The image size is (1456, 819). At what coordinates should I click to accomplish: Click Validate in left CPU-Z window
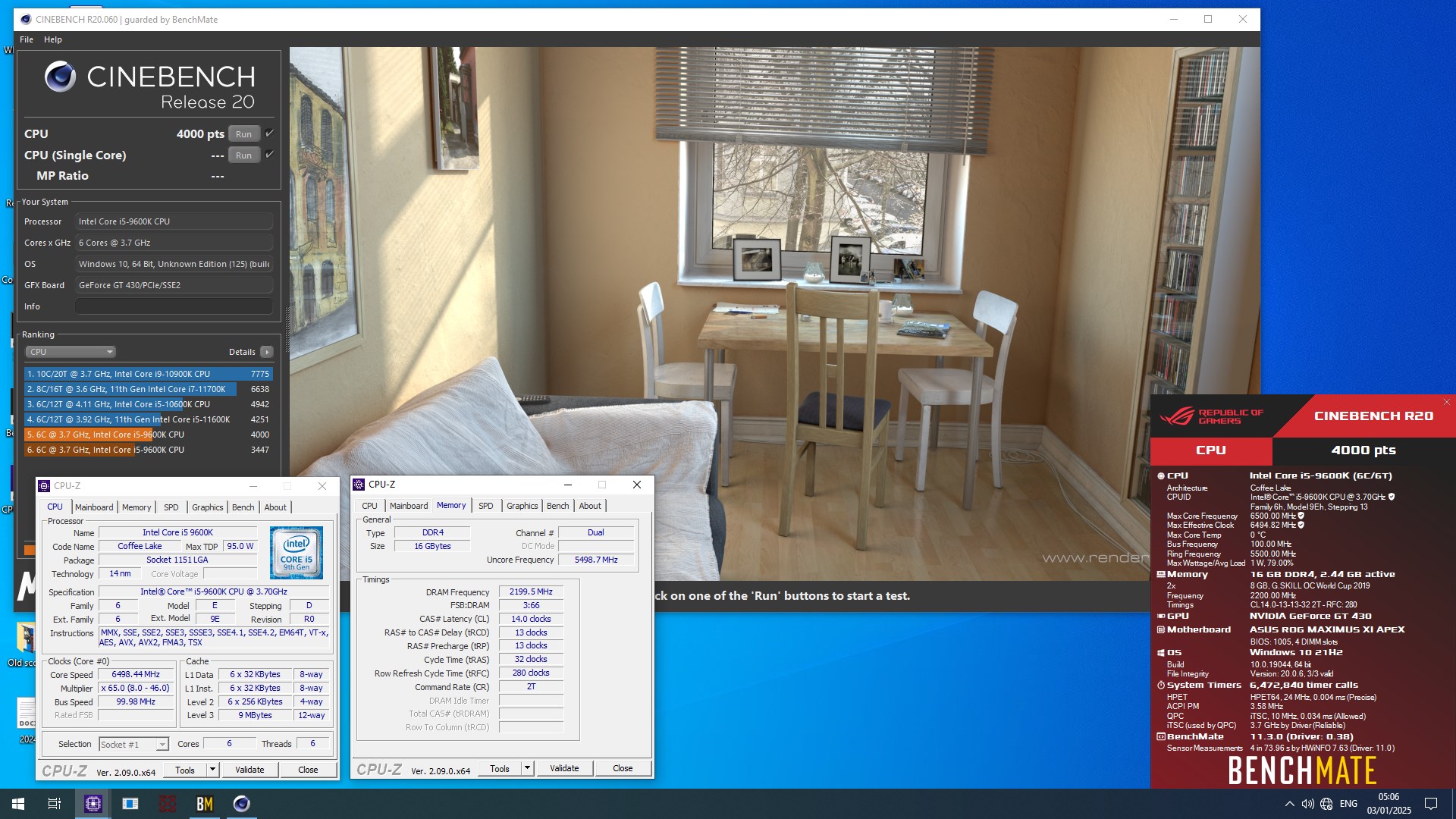(x=249, y=770)
